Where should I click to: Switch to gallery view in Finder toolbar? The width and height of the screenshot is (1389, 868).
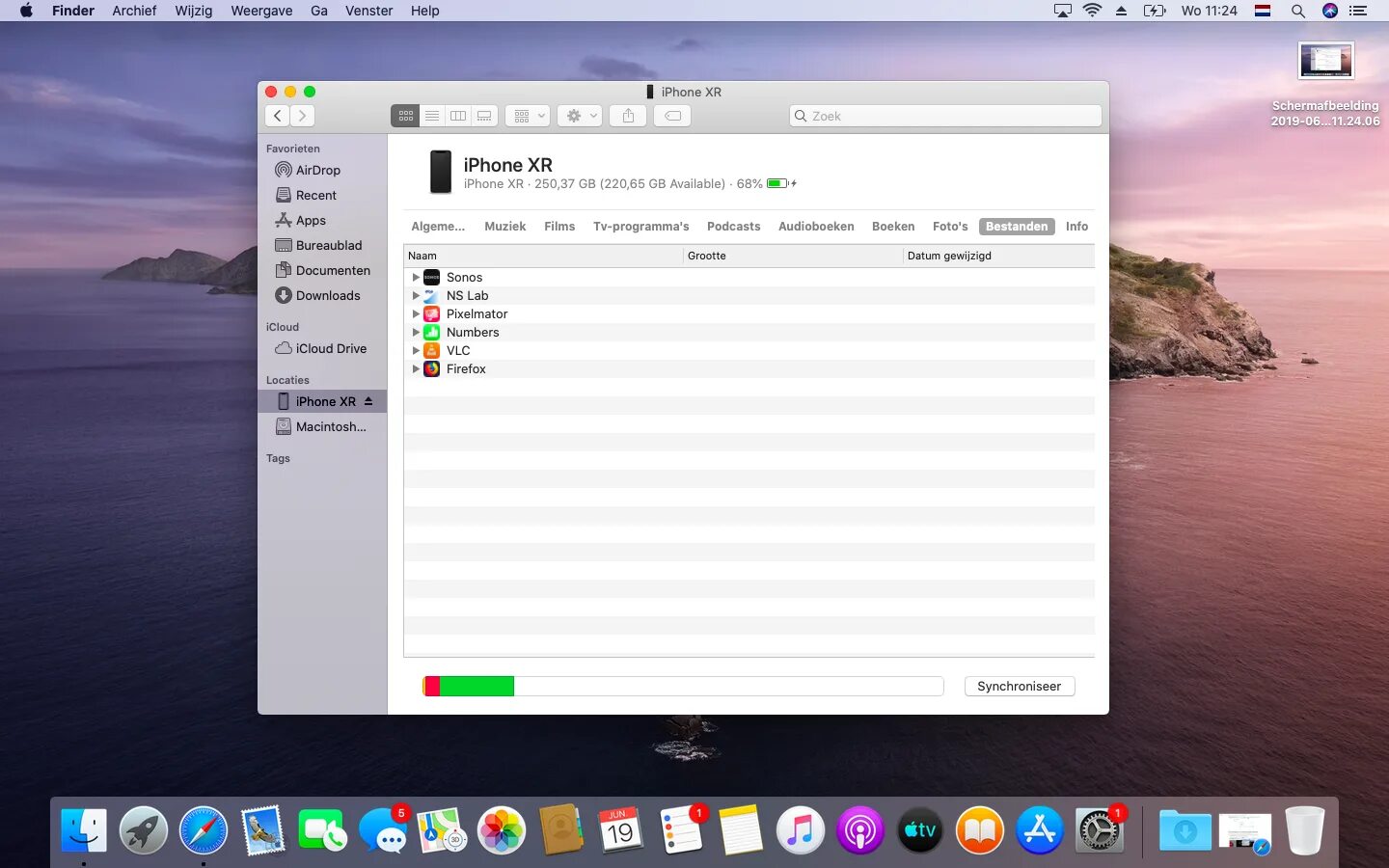[x=484, y=116]
